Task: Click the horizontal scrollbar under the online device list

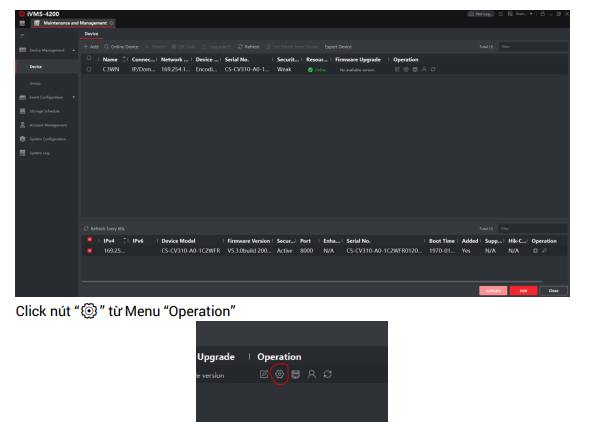Action: click(x=312, y=282)
